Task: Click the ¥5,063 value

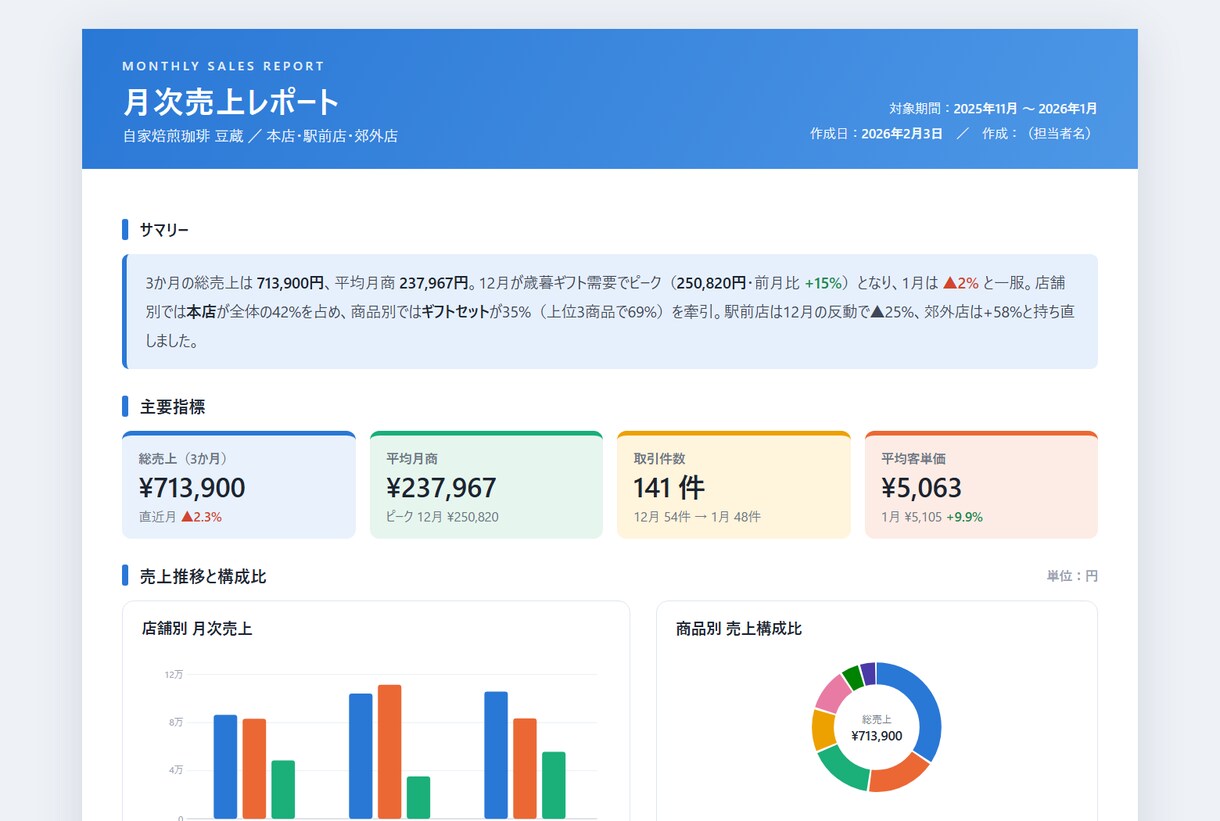Action: pyautogui.click(x=921, y=488)
